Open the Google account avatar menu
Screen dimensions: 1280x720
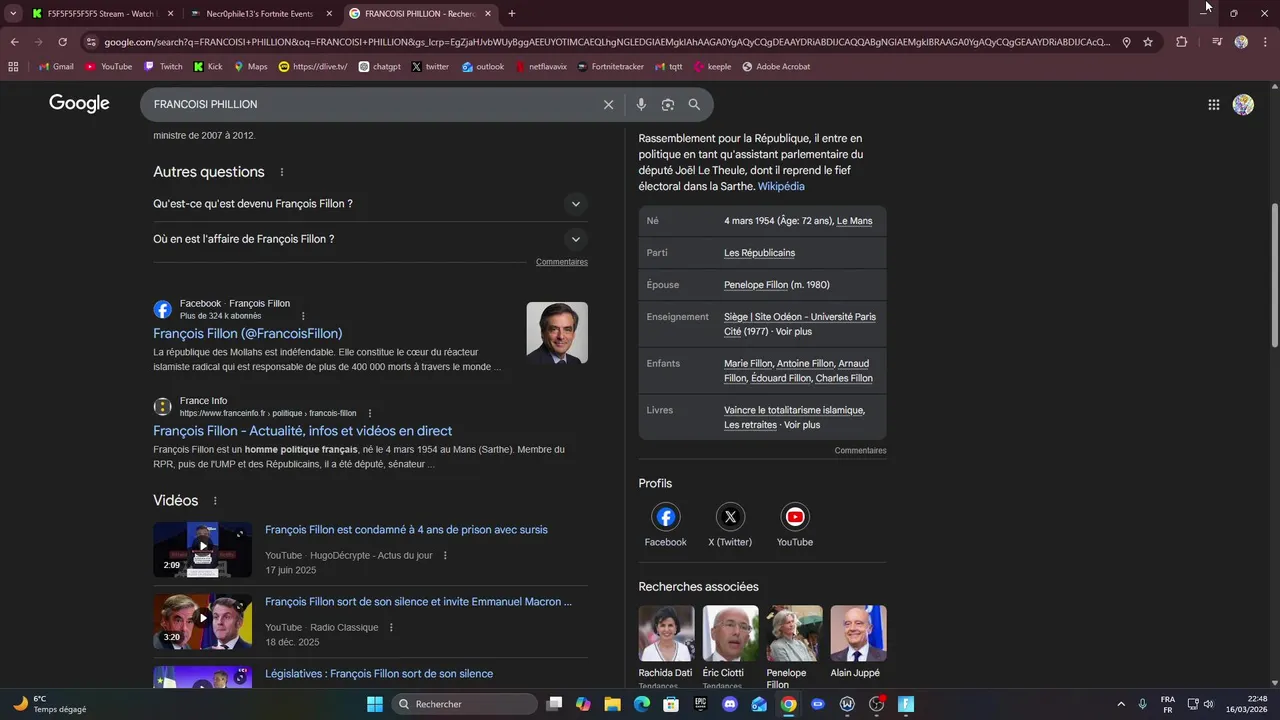pos(1243,104)
